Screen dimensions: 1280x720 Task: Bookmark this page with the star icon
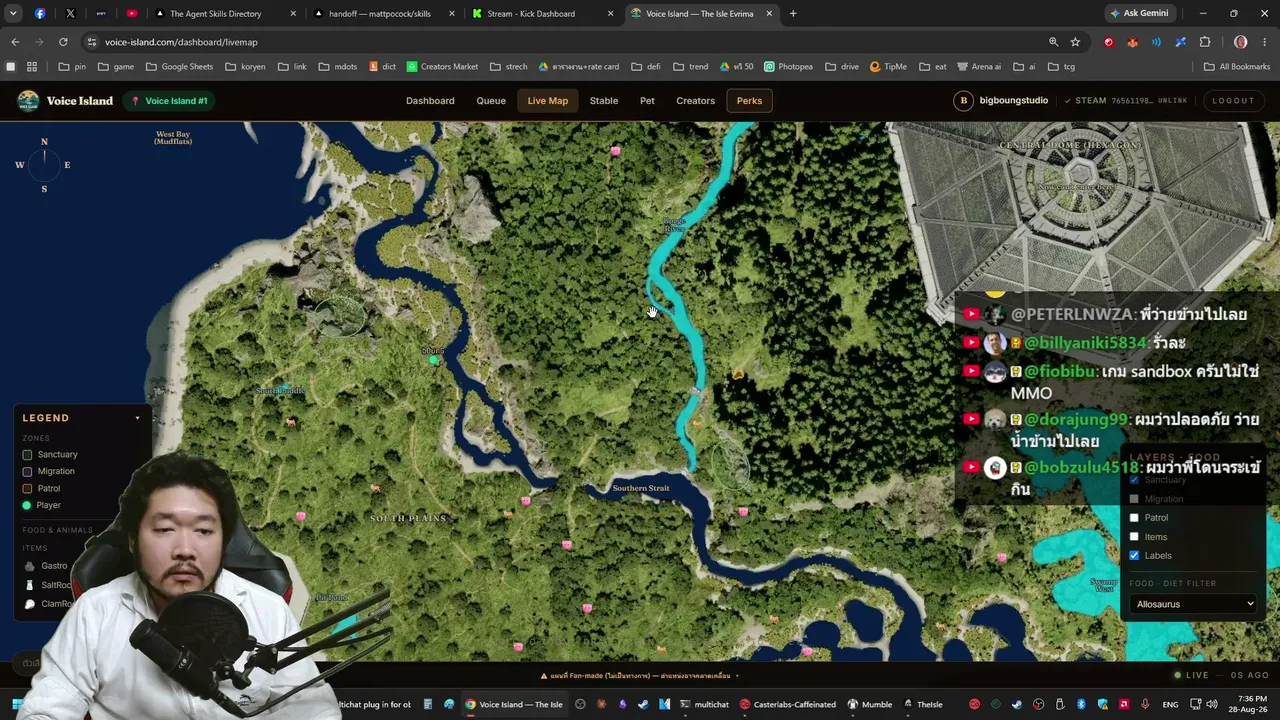click(x=1075, y=42)
